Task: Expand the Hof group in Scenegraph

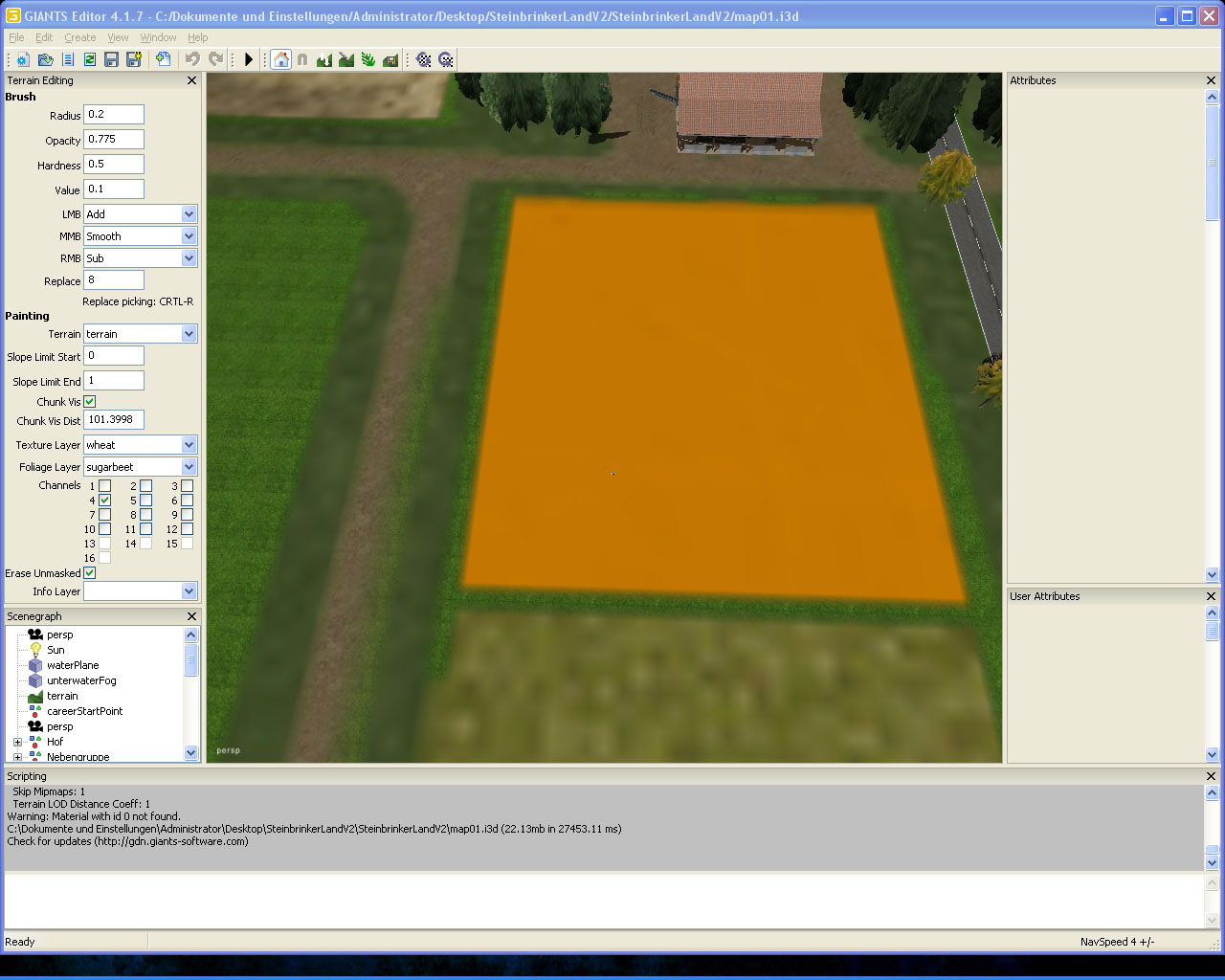Action: 17,742
